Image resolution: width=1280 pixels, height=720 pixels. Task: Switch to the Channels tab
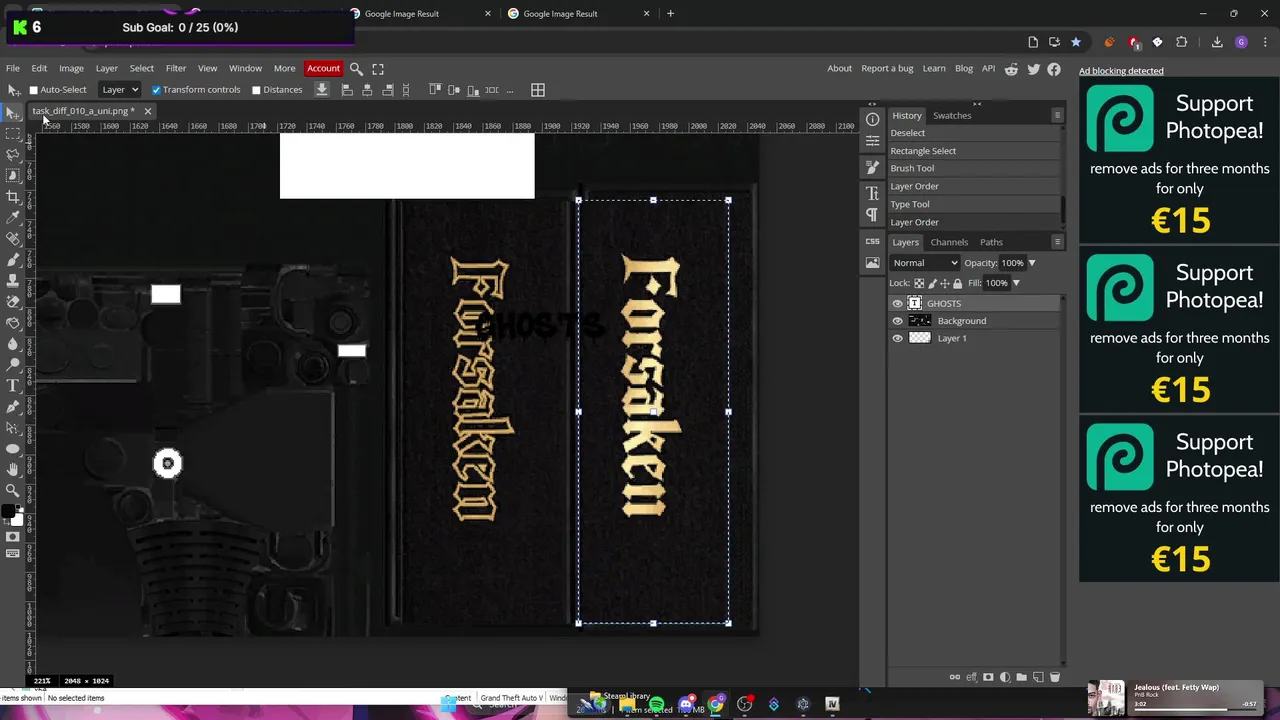point(949,242)
